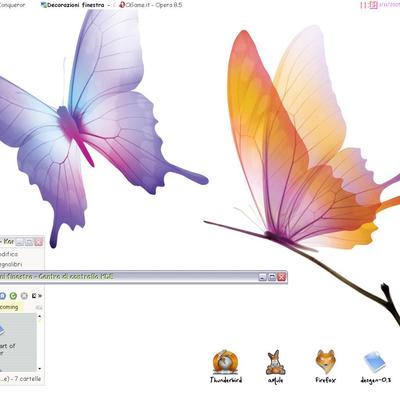The width and height of the screenshot is (400, 400).
Task: Click the grey stop icon in Konqueror toolbar
Action: pyautogui.click(x=24, y=296)
